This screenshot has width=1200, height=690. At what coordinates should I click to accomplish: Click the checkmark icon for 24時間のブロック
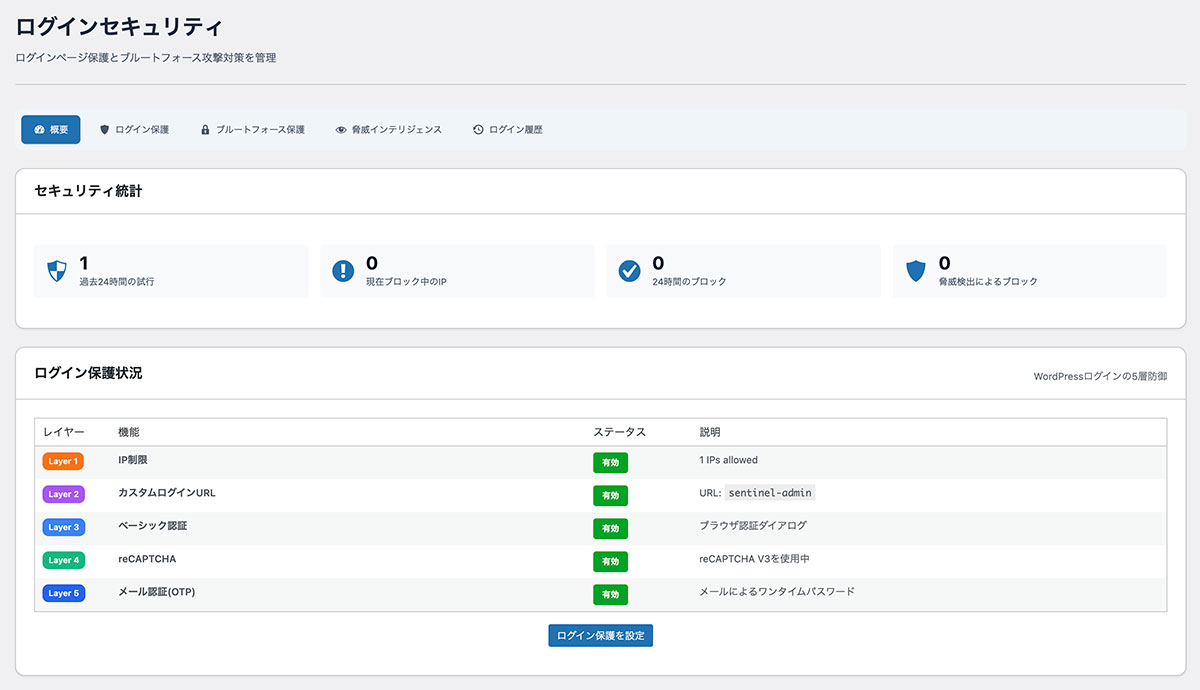point(629,271)
